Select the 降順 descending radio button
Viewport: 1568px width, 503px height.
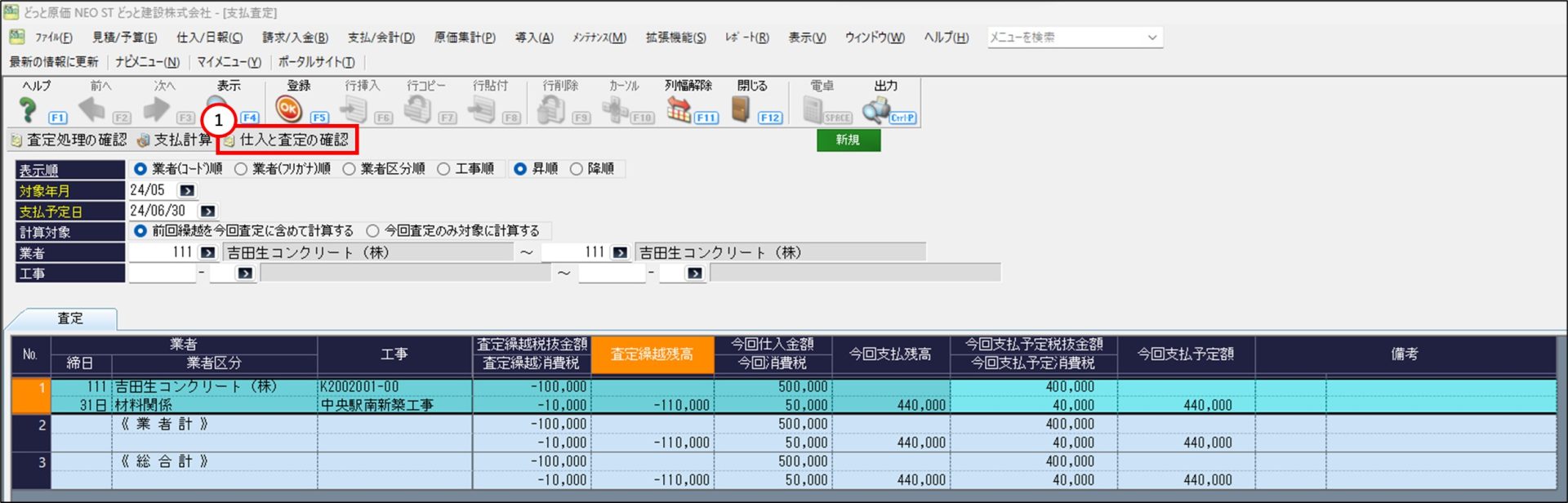pyautogui.click(x=577, y=169)
